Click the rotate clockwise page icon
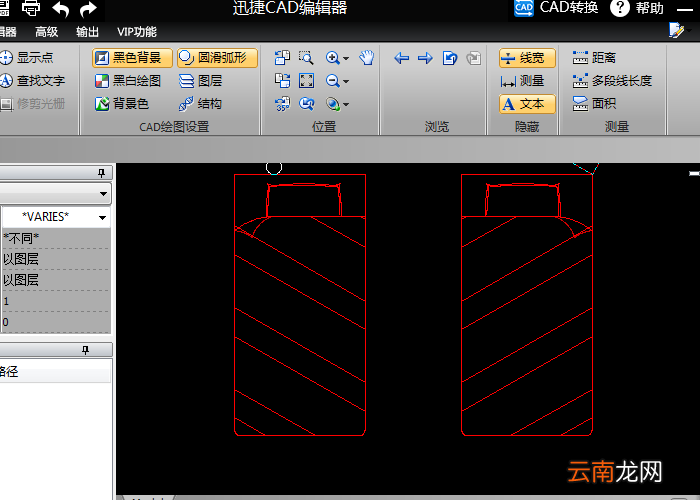This screenshot has width=700, height=500. coord(282,81)
